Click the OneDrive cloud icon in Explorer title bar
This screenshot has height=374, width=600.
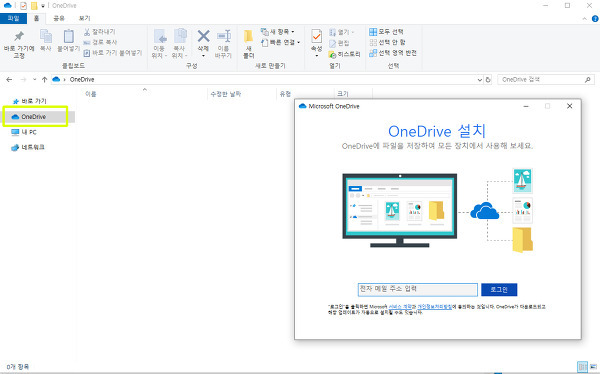pos(7,6)
